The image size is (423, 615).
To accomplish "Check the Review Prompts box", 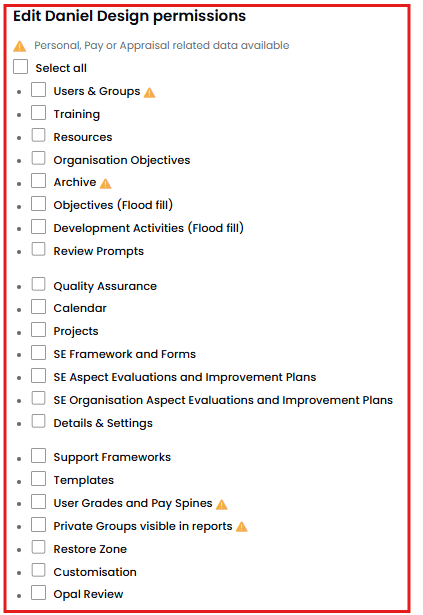I will pyautogui.click(x=38, y=249).
